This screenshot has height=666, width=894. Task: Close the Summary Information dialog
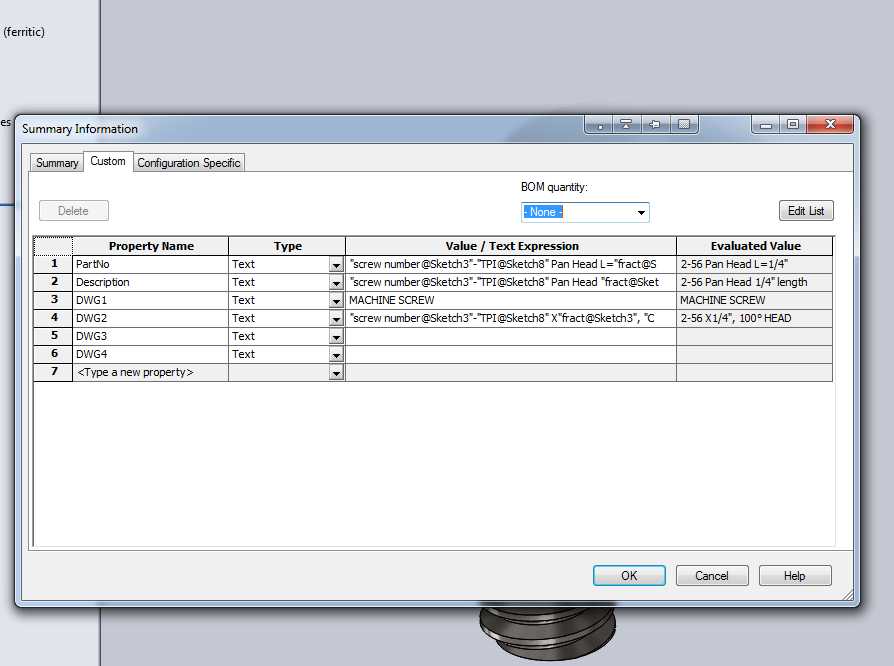point(830,124)
